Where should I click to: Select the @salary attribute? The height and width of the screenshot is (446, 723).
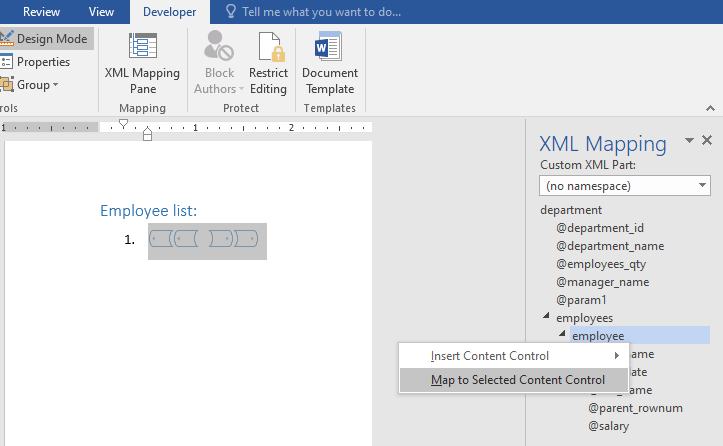click(608, 426)
